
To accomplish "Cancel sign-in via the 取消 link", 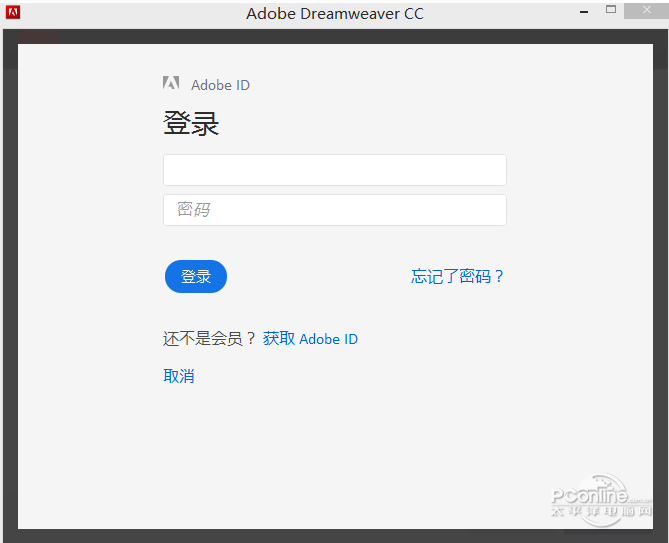I will pyautogui.click(x=179, y=376).
